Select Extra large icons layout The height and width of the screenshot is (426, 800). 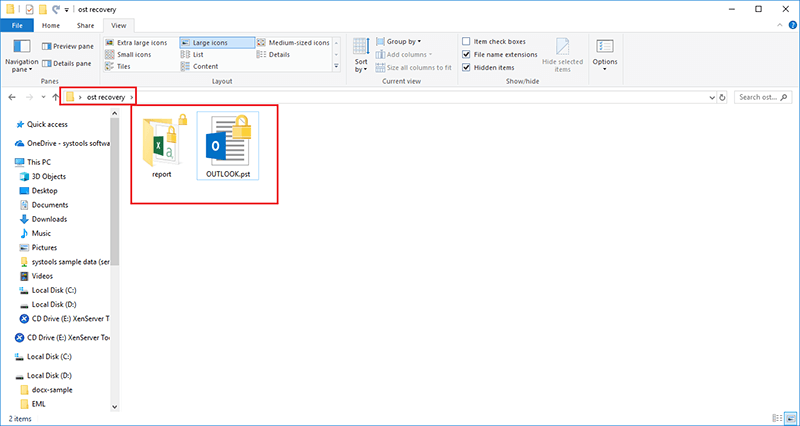[136, 43]
